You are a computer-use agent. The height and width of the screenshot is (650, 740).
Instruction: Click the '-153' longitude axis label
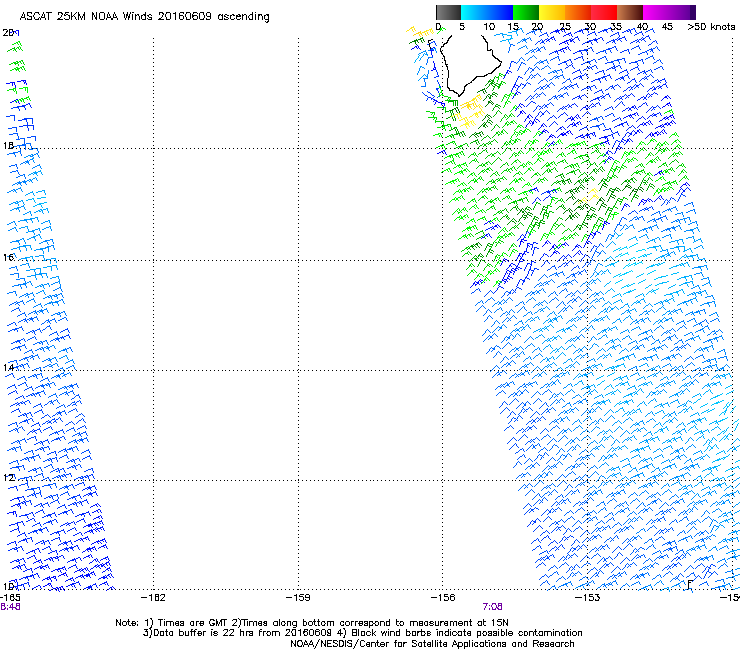[588, 598]
